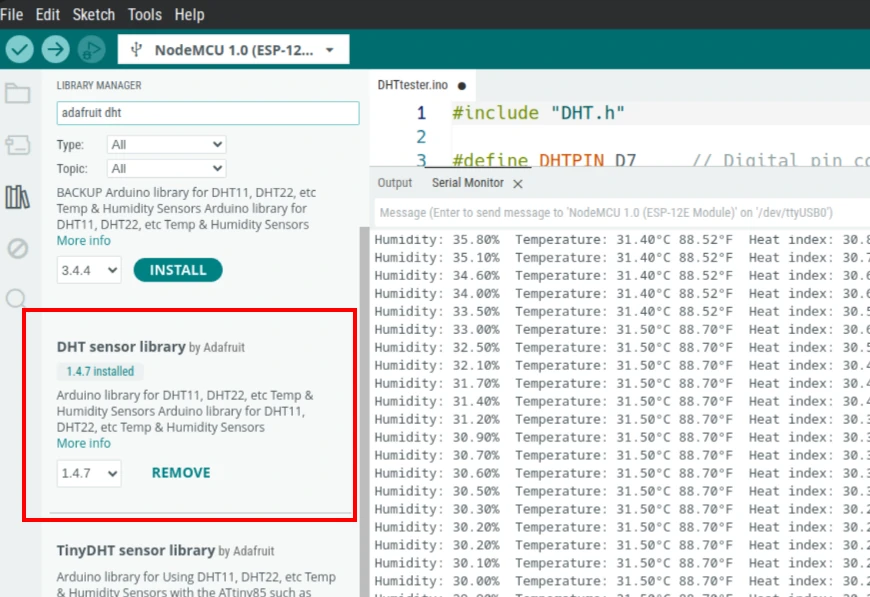870x597 pixels.
Task: Click the USB icon in board selector
Action: pyautogui.click(x=136, y=50)
